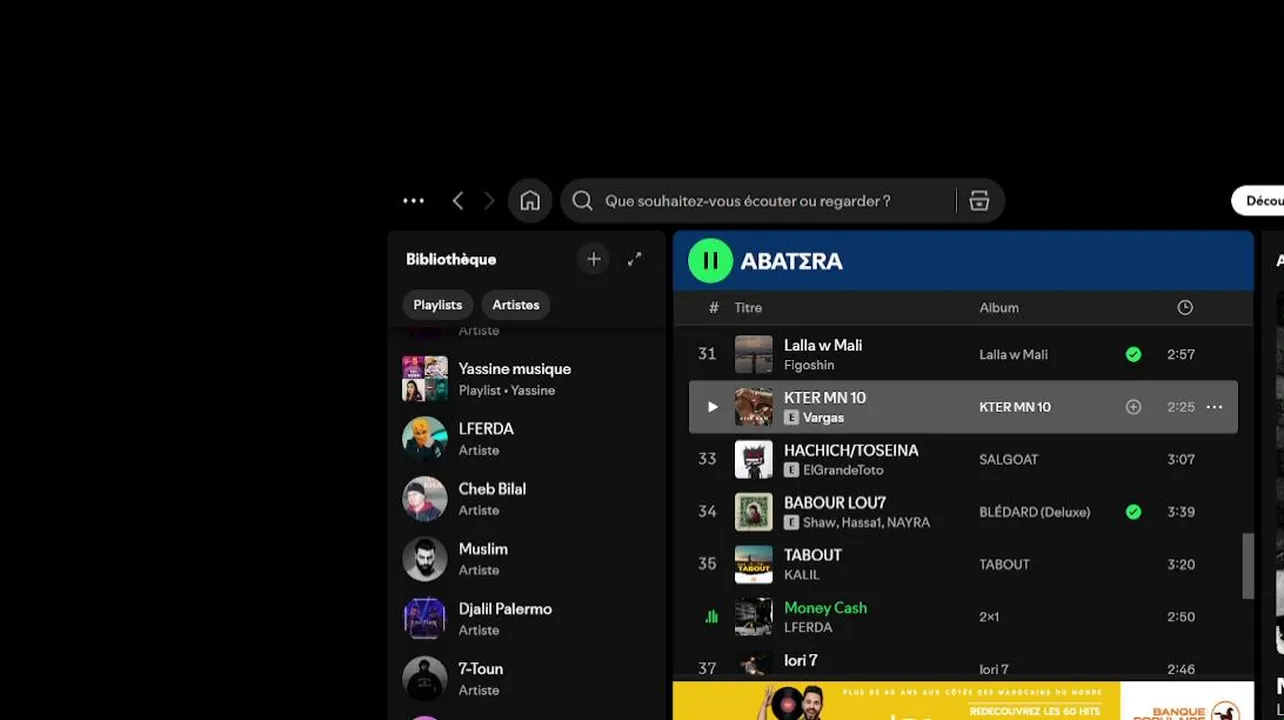Sort by the duration clock icon

tap(1185, 307)
